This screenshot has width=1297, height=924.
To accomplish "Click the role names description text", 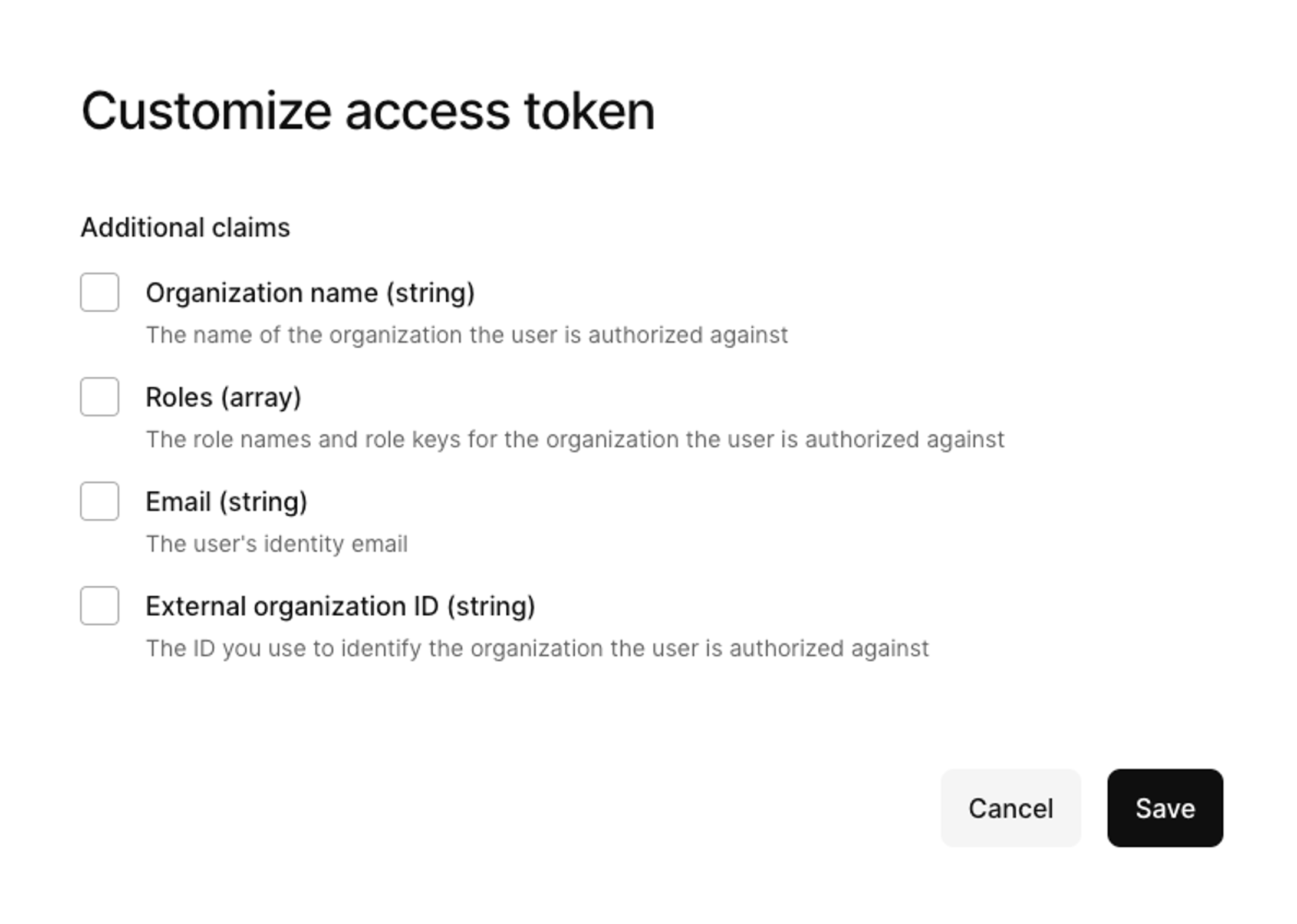I will click(x=575, y=439).
